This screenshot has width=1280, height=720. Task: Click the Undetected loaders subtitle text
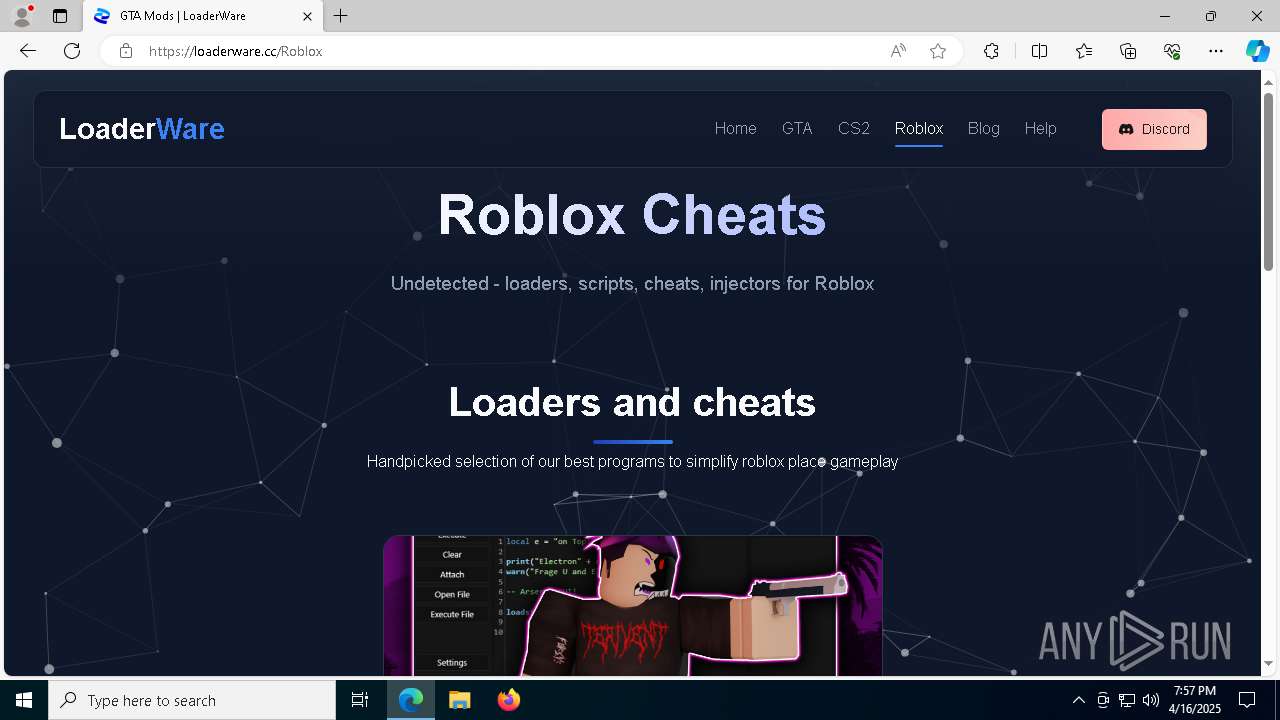point(632,283)
